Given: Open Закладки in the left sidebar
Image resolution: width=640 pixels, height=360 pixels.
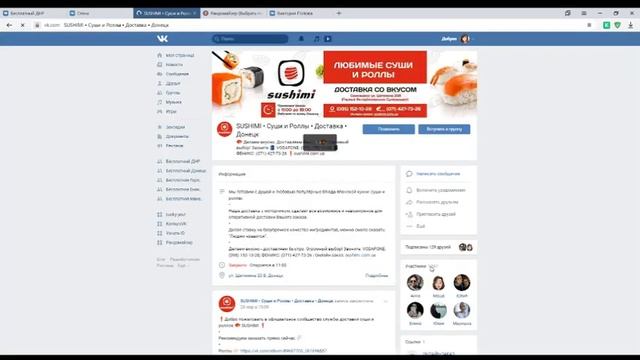Looking at the screenshot, I should coord(175,127).
